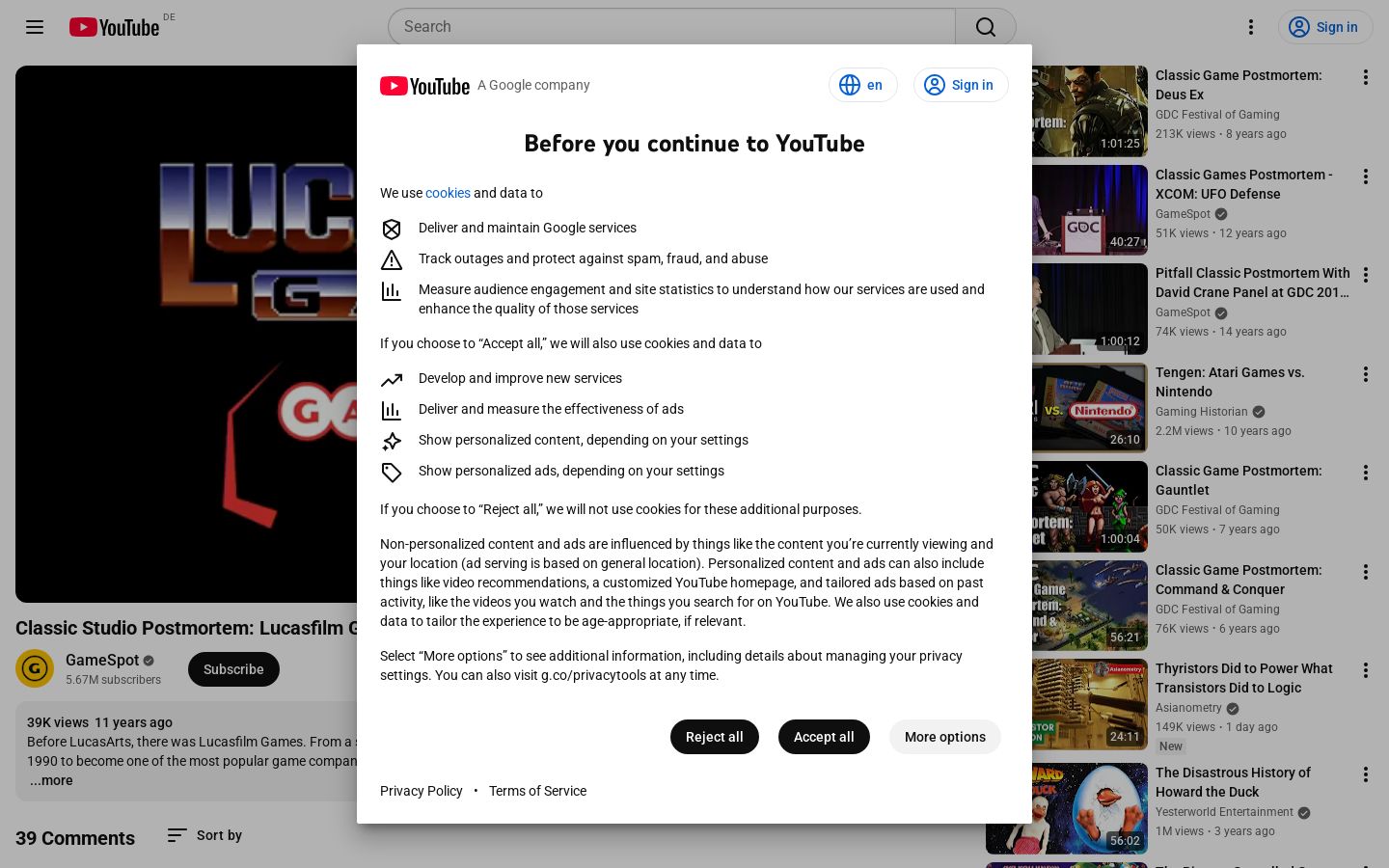Screen dimensions: 1389x868
Task: Play the Gauntlet postmortem thumbnail
Action: pyautogui.click(x=1090, y=506)
